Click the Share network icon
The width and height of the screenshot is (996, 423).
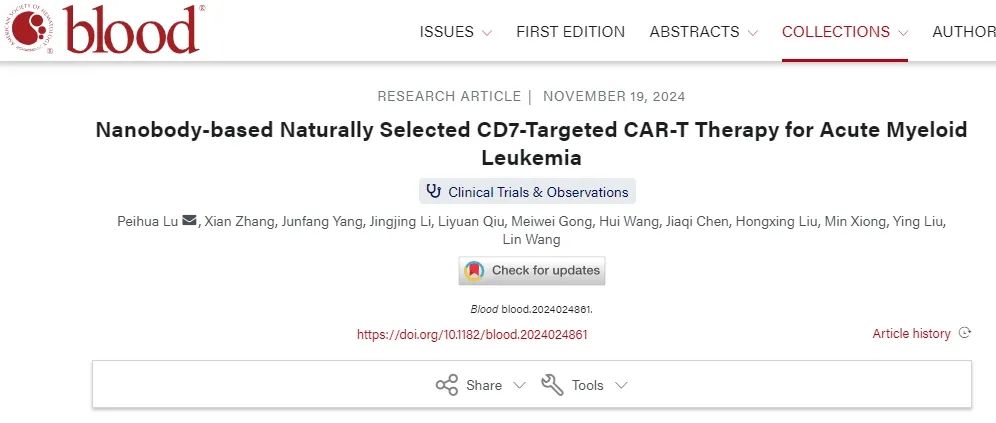pos(446,385)
